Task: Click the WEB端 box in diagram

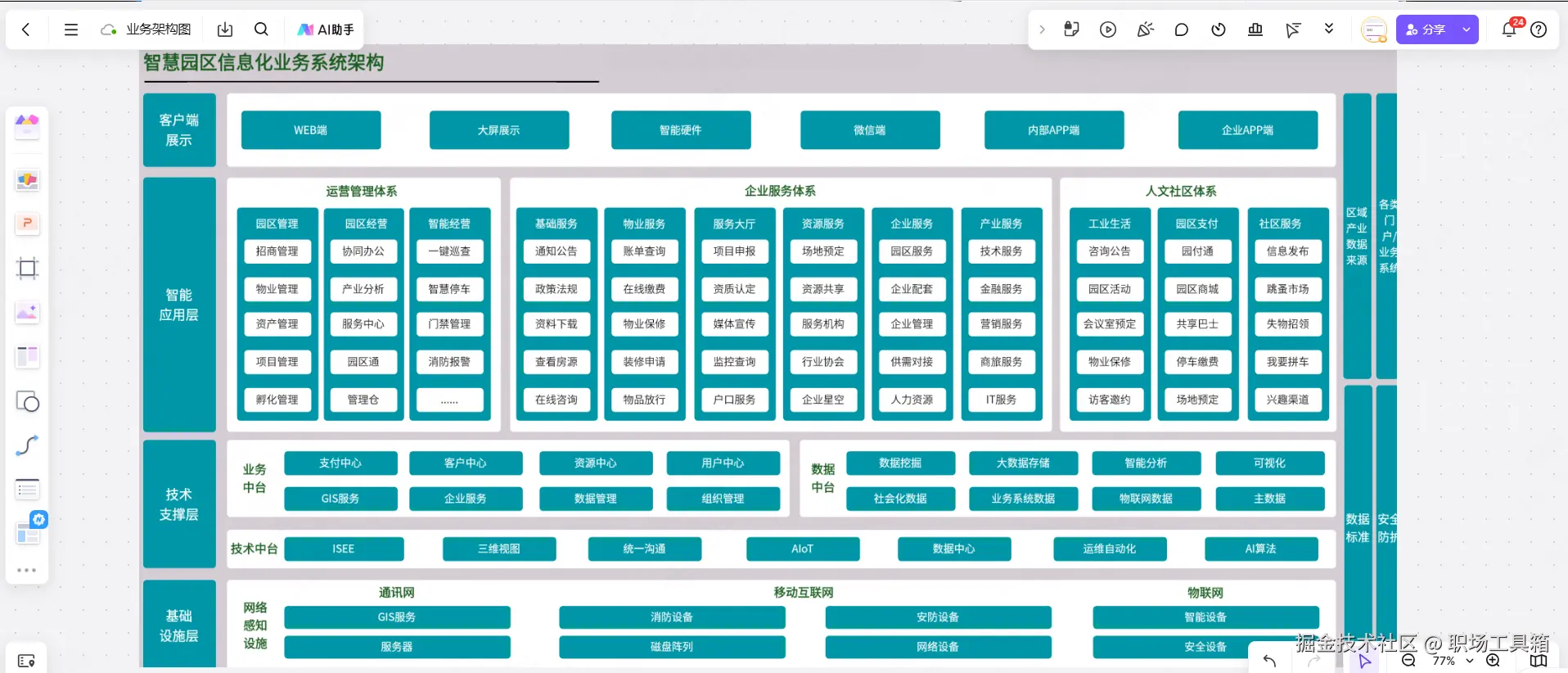Action: pyautogui.click(x=311, y=130)
